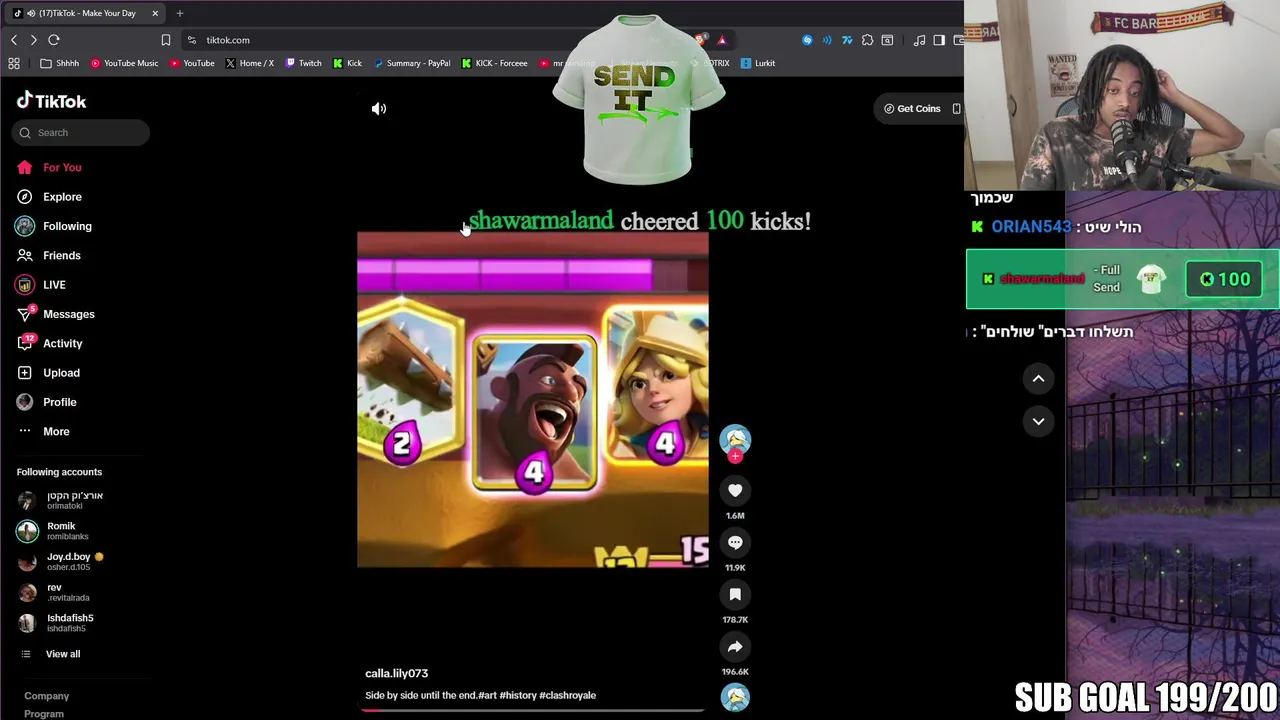Open a new browser tab
The width and height of the screenshot is (1280, 720).
(x=180, y=13)
